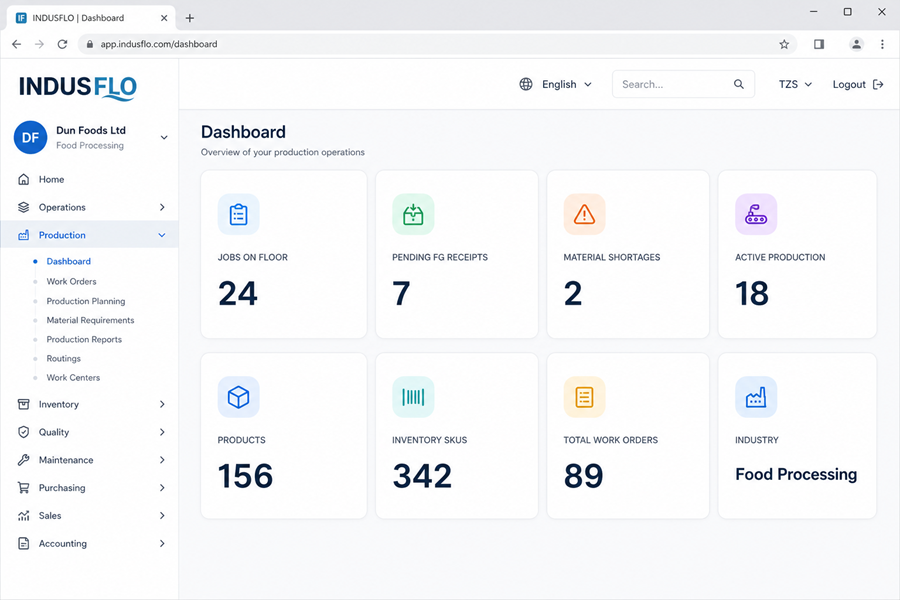The width and height of the screenshot is (900, 600).
Task: Open Work Orders submenu item
Action: click(71, 281)
